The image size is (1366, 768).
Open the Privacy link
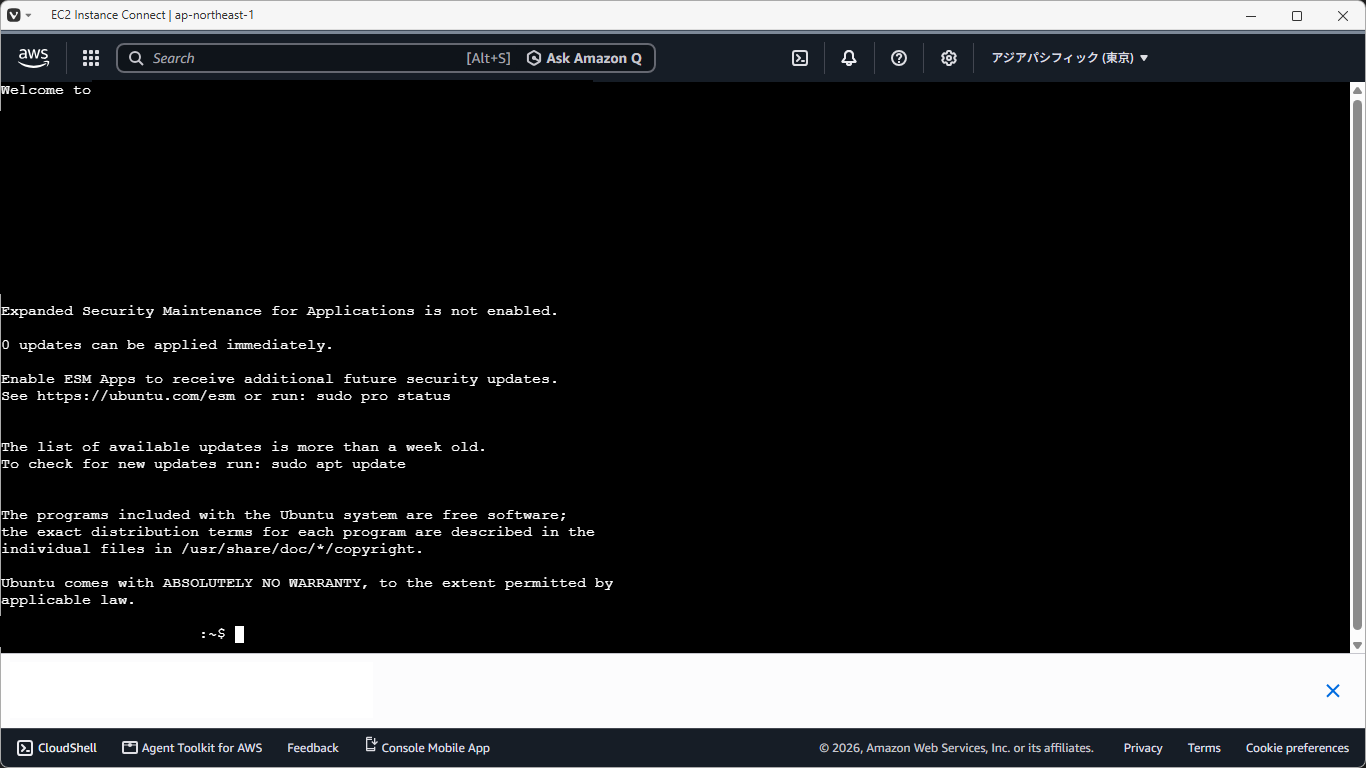point(1143,748)
